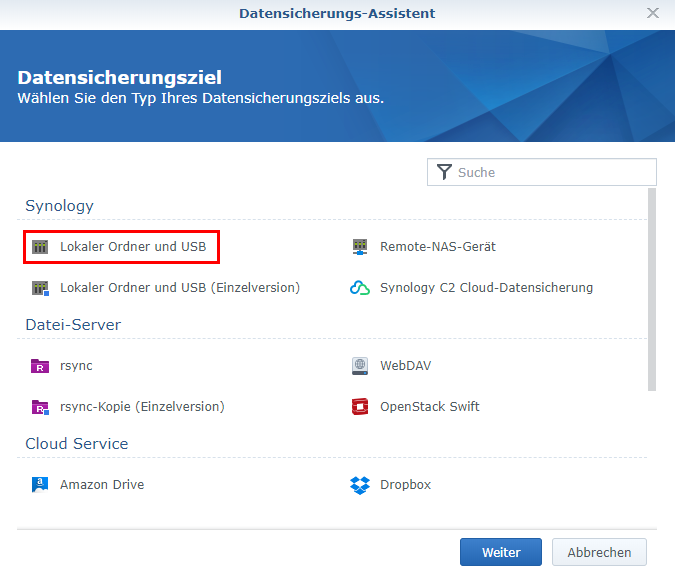
Task: Pick the red OpenStack Swift icon
Action: (360, 407)
